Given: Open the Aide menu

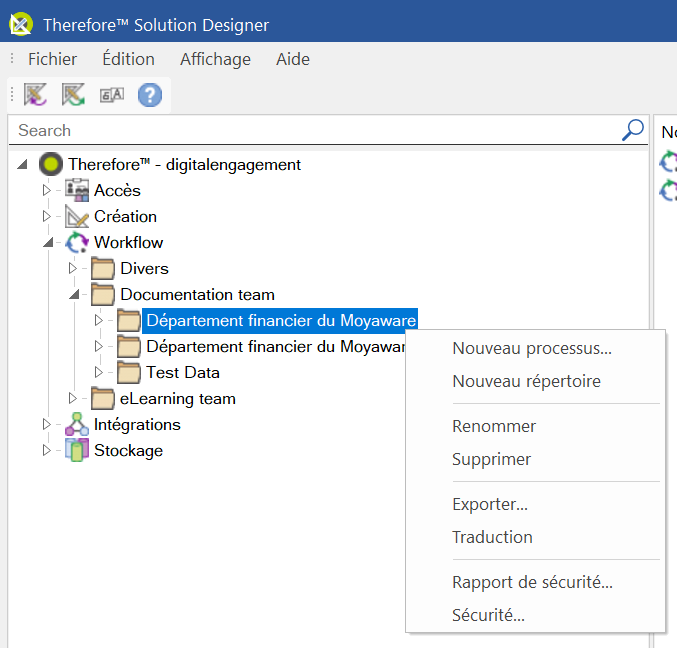Looking at the screenshot, I should (293, 59).
